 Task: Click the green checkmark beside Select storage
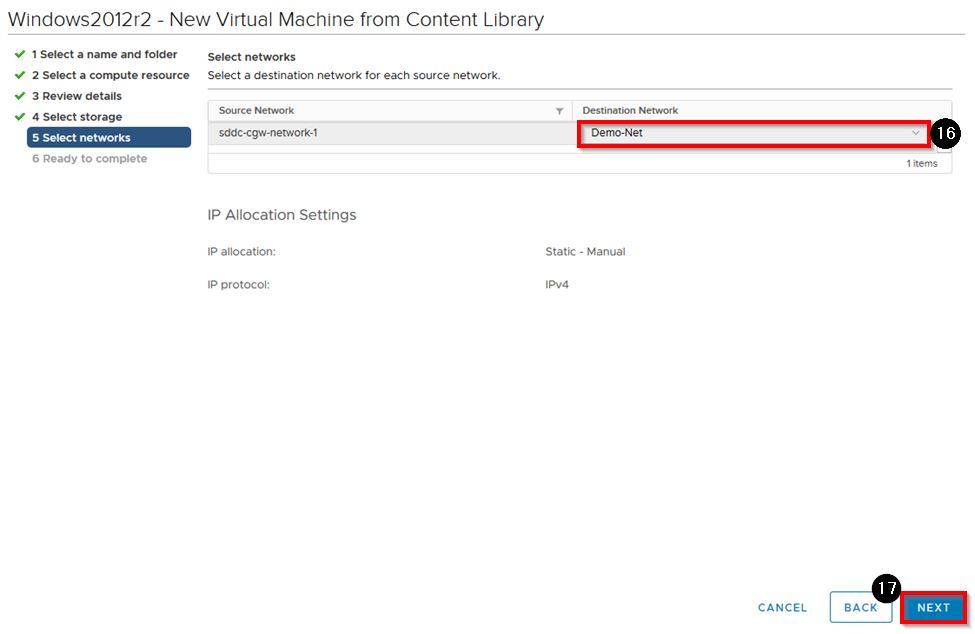point(20,117)
